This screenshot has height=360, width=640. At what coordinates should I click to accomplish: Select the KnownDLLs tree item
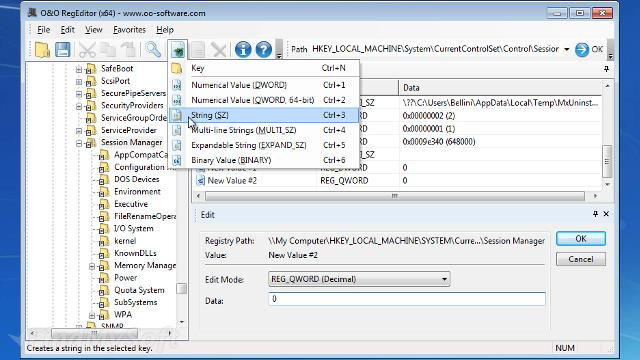(x=135, y=253)
